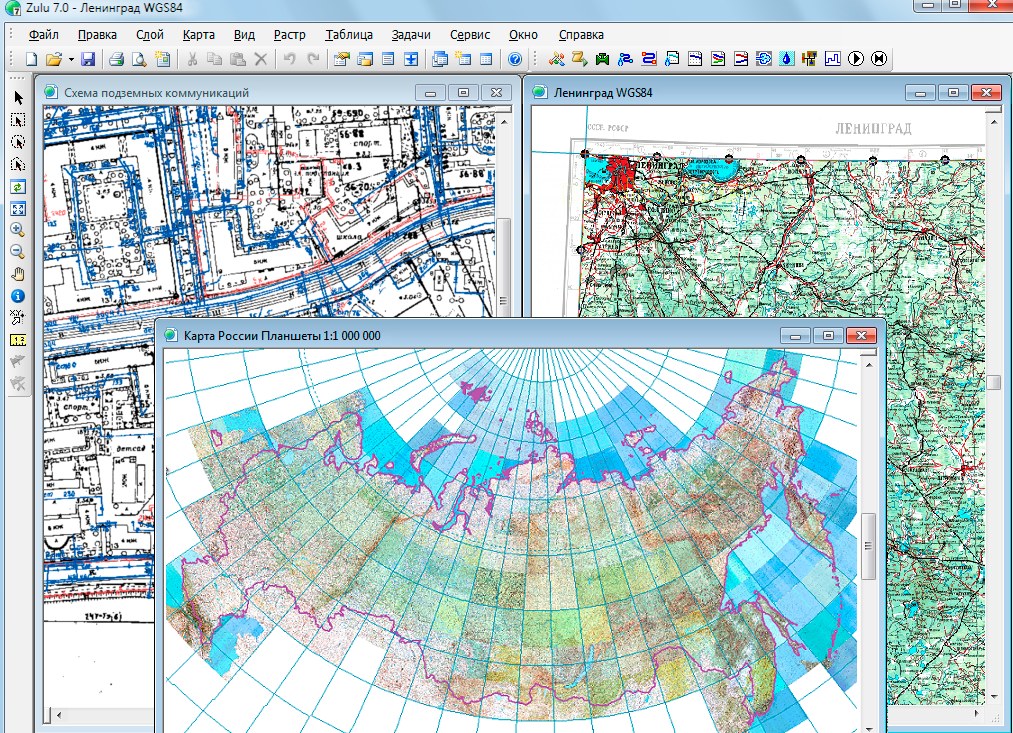Activate the zoom out magnifier tool
1013x733 pixels.
click(18, 252)
